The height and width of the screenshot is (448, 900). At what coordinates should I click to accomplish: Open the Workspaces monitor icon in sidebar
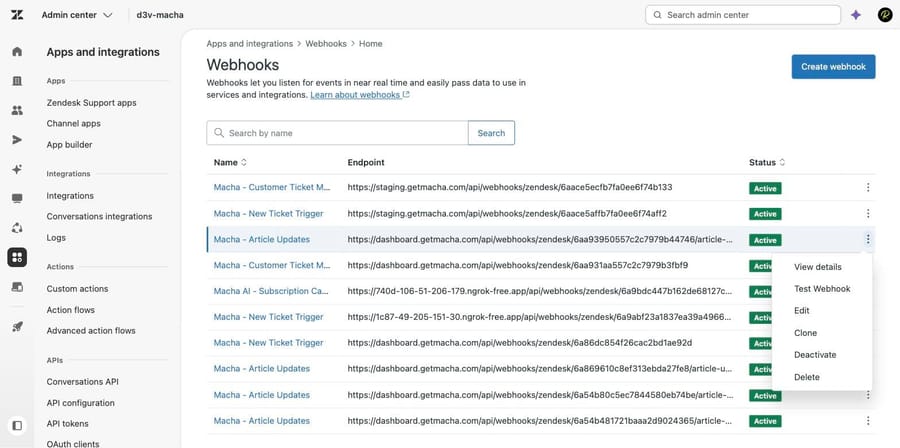pos(17,198)
